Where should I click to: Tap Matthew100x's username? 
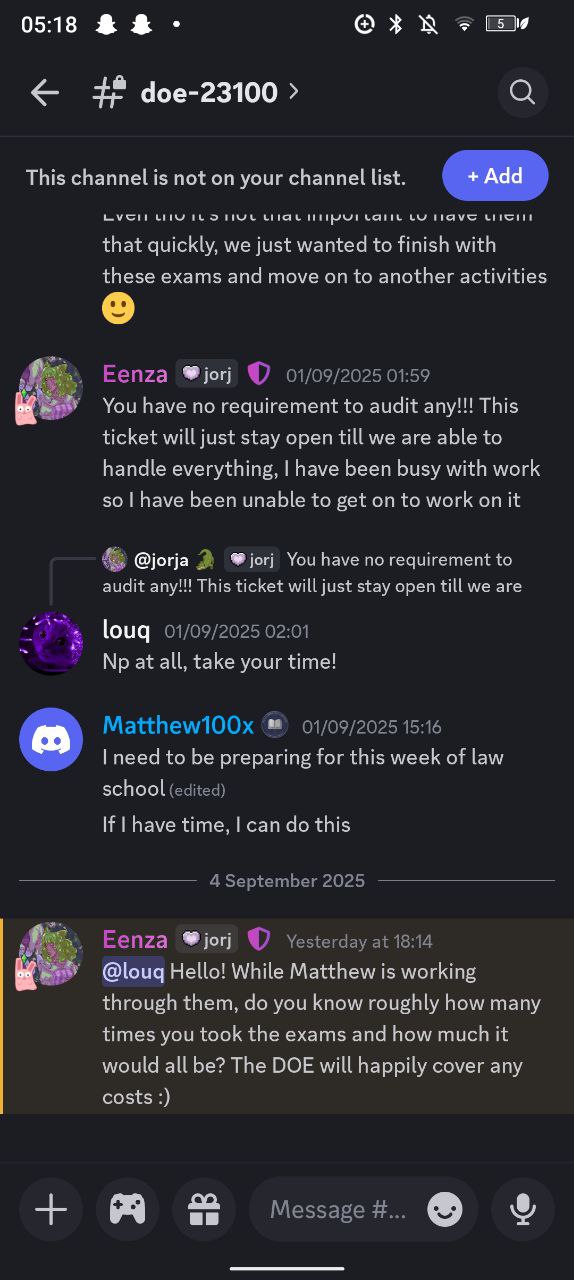178,725
